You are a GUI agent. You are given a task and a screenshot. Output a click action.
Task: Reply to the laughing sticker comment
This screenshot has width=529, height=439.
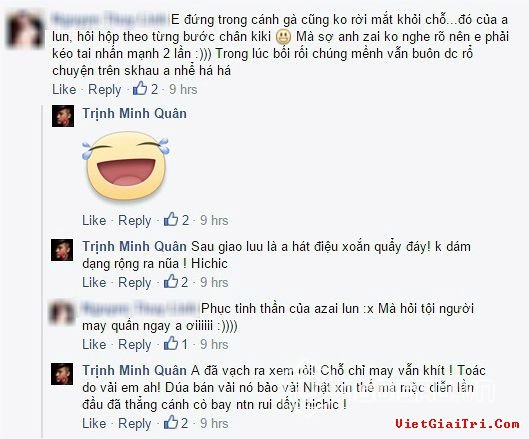135,220
